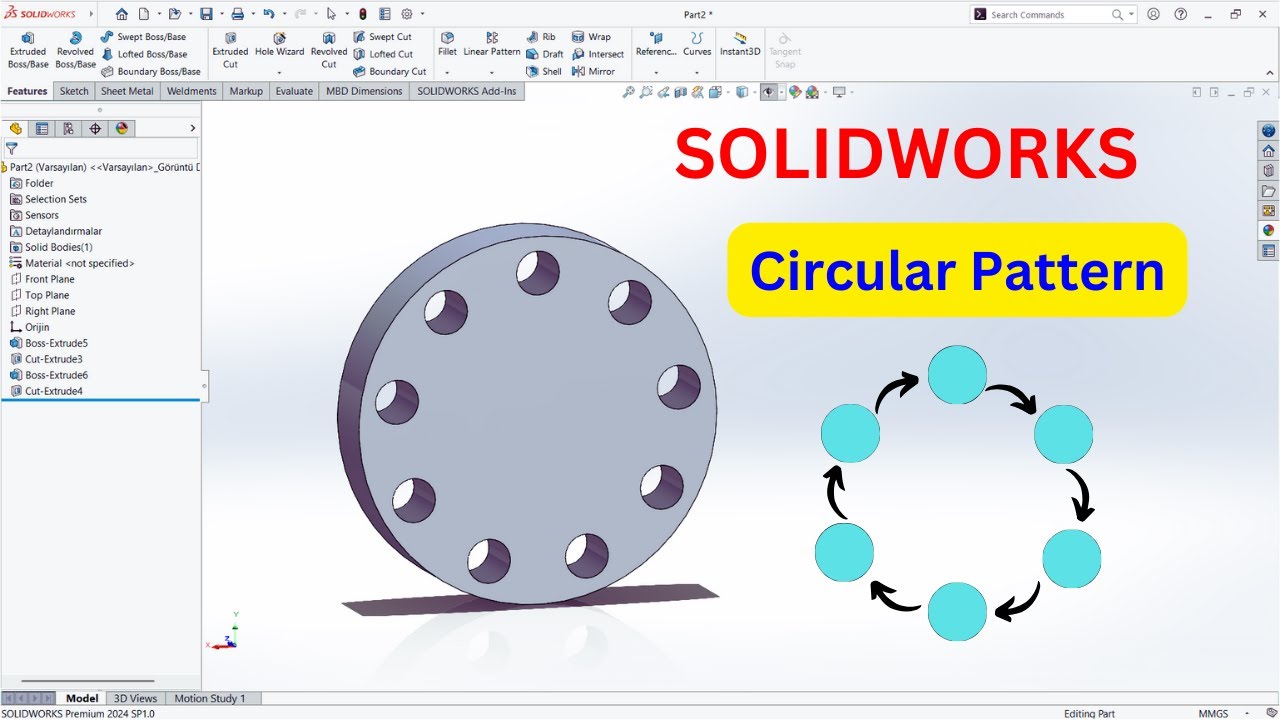The image size is (1280, 720).
Task: Select the Rib feature
Action: point(541,37)
